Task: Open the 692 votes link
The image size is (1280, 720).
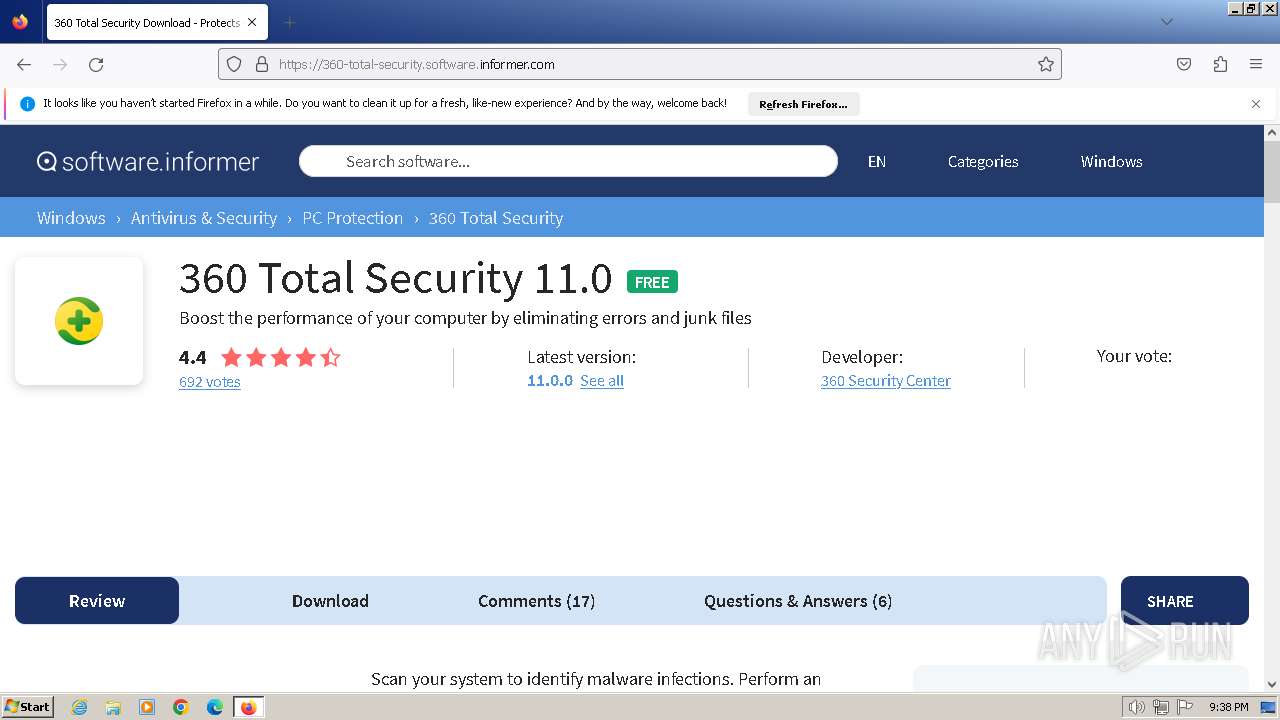Action: pos(210,382)
